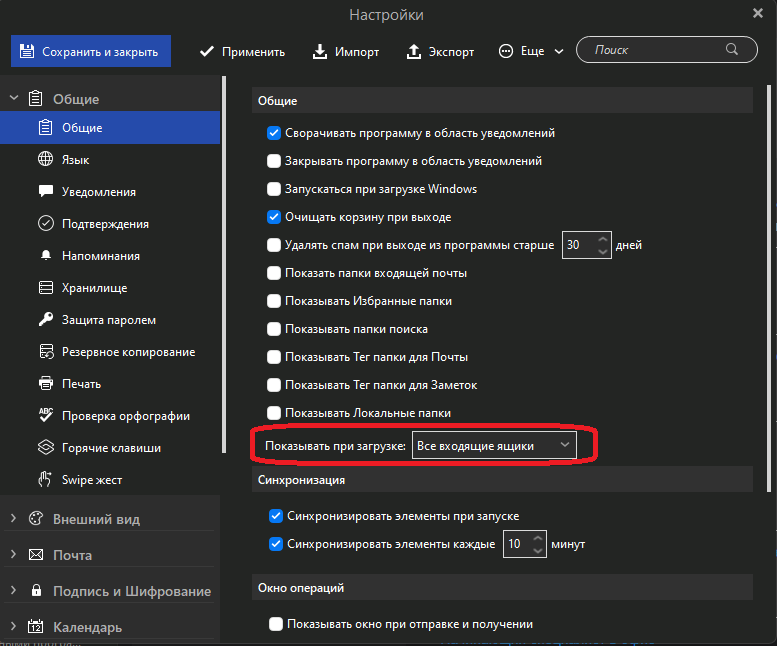
Task: Uncheck Синхронизировать элементы каждые checkbox
Action: click(276, 544)
